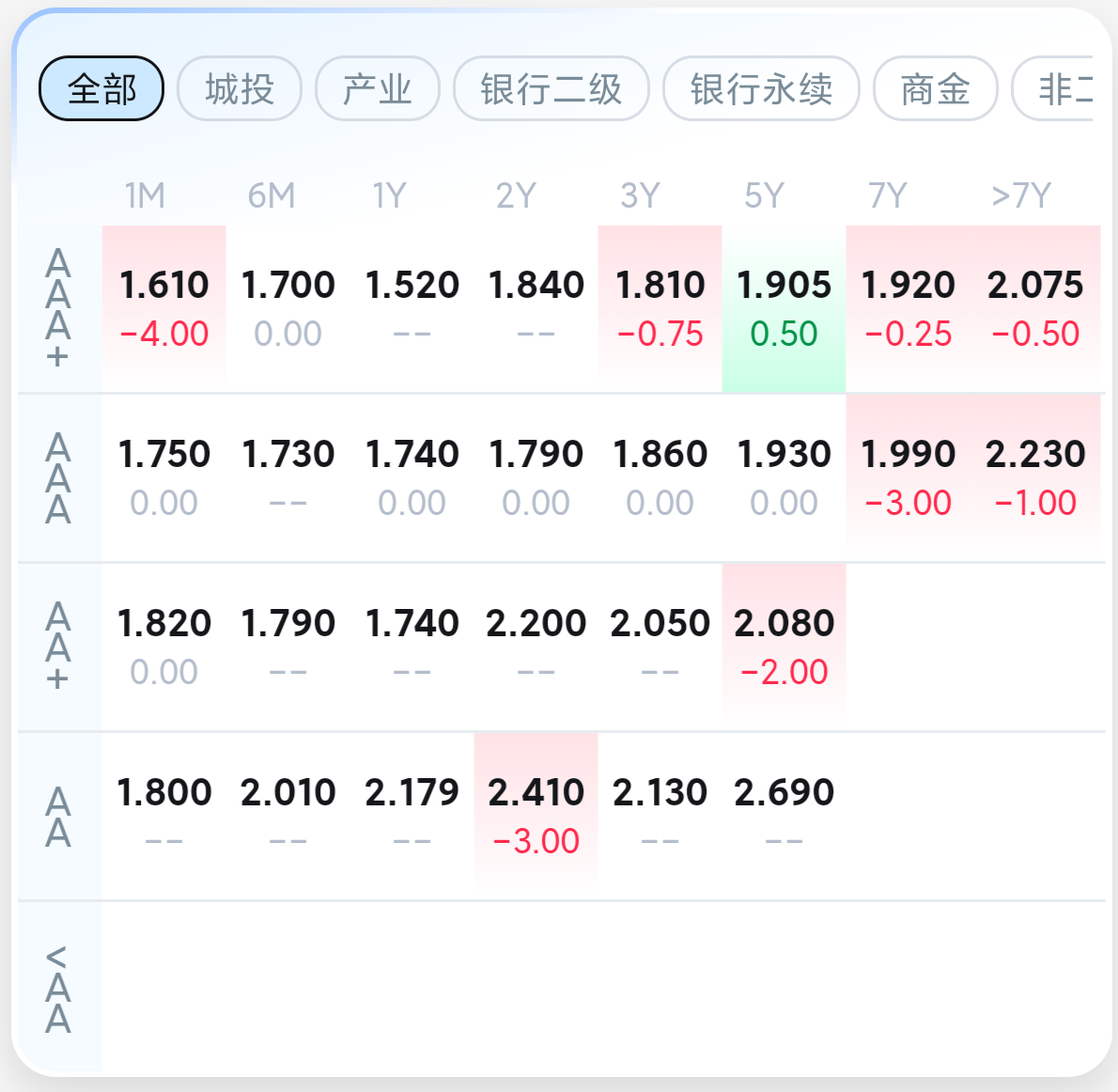Switch to the 城投 tab
1118x1092 pixels.
coord(240,88)
